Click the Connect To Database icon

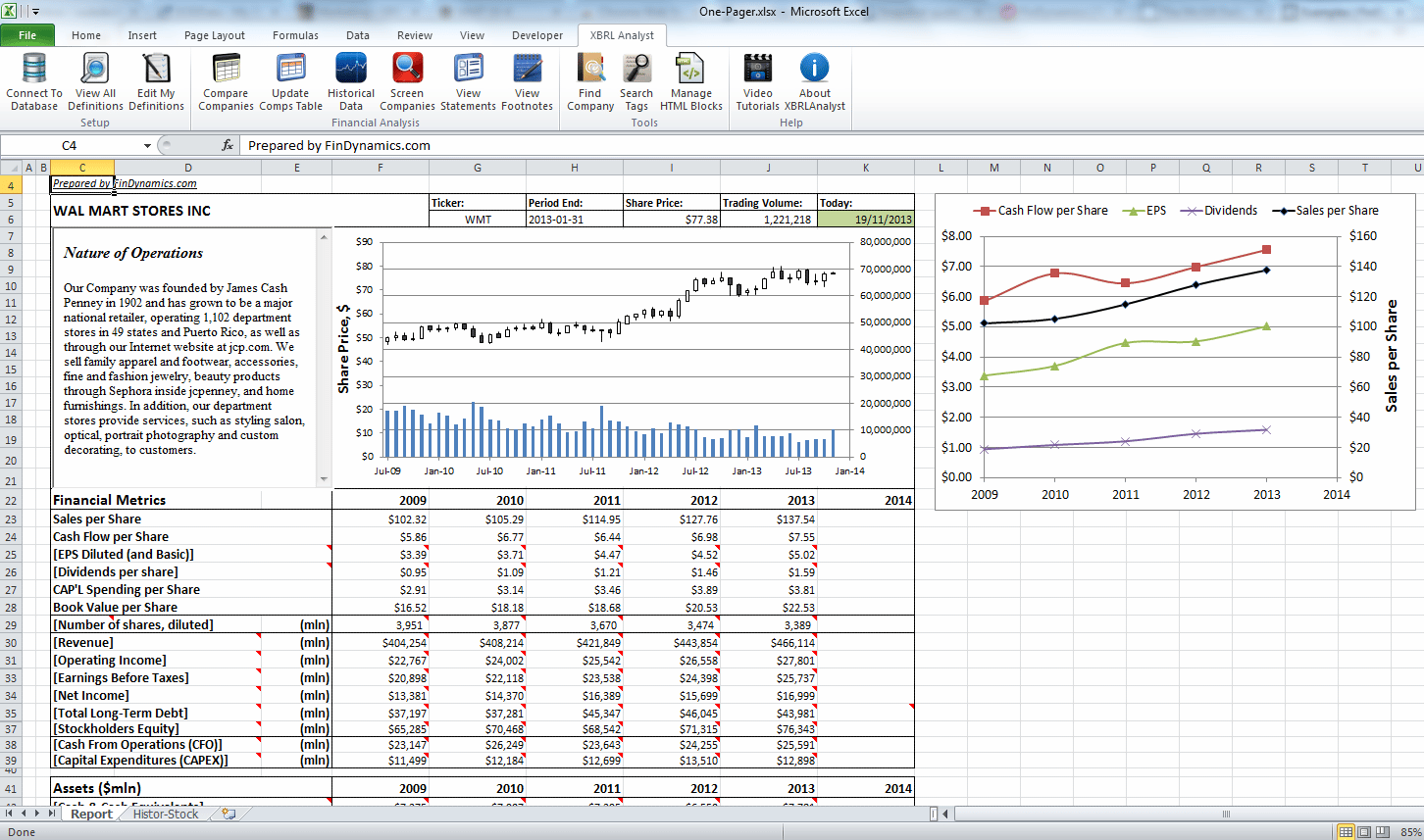34,80
